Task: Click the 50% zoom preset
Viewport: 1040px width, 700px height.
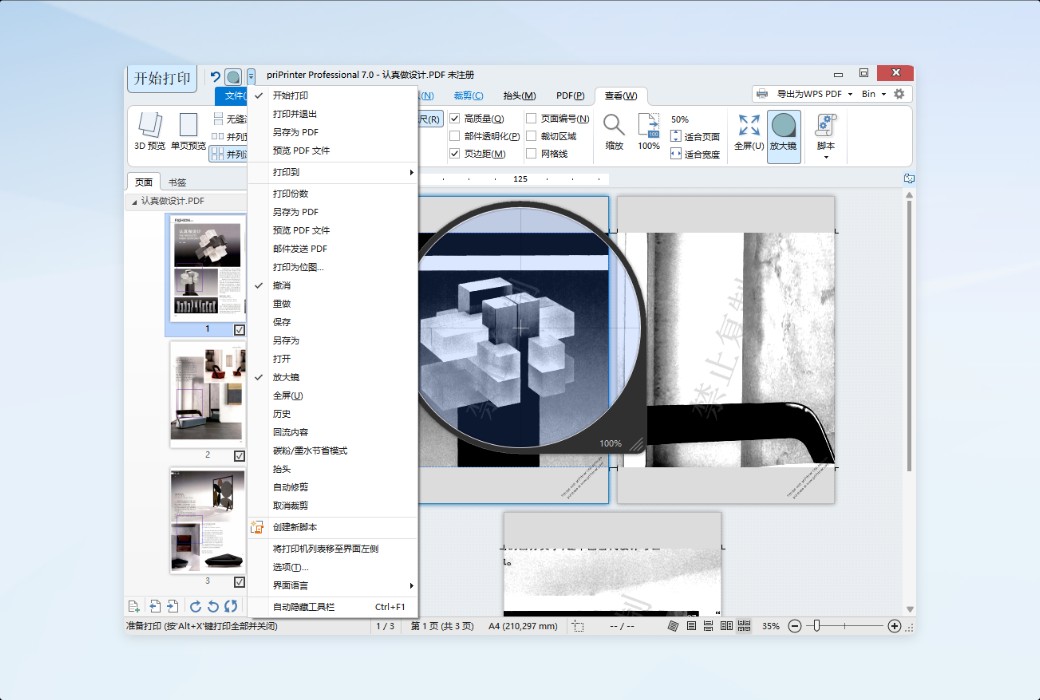Action: pos(680,119)
